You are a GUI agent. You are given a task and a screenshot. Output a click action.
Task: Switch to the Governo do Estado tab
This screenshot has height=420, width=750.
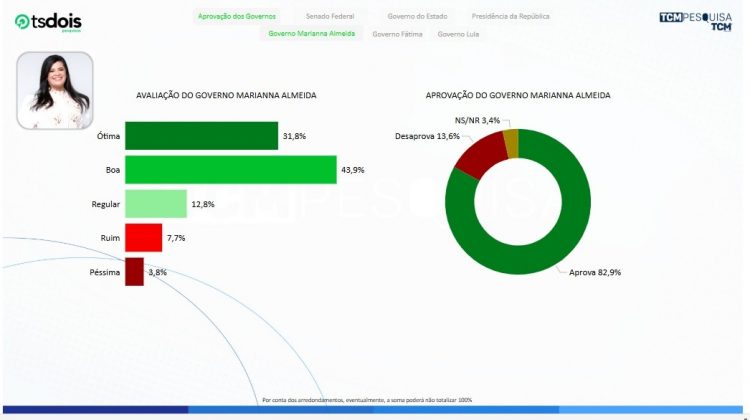tap(420, 17)
